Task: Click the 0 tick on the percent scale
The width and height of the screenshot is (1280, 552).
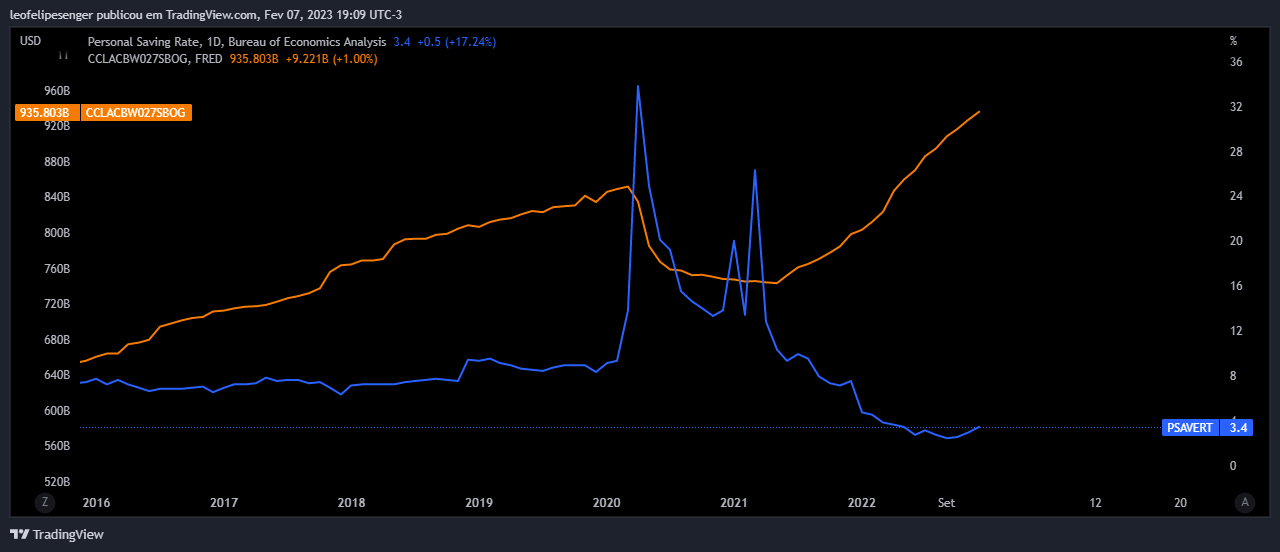Action: [1233, 466]
